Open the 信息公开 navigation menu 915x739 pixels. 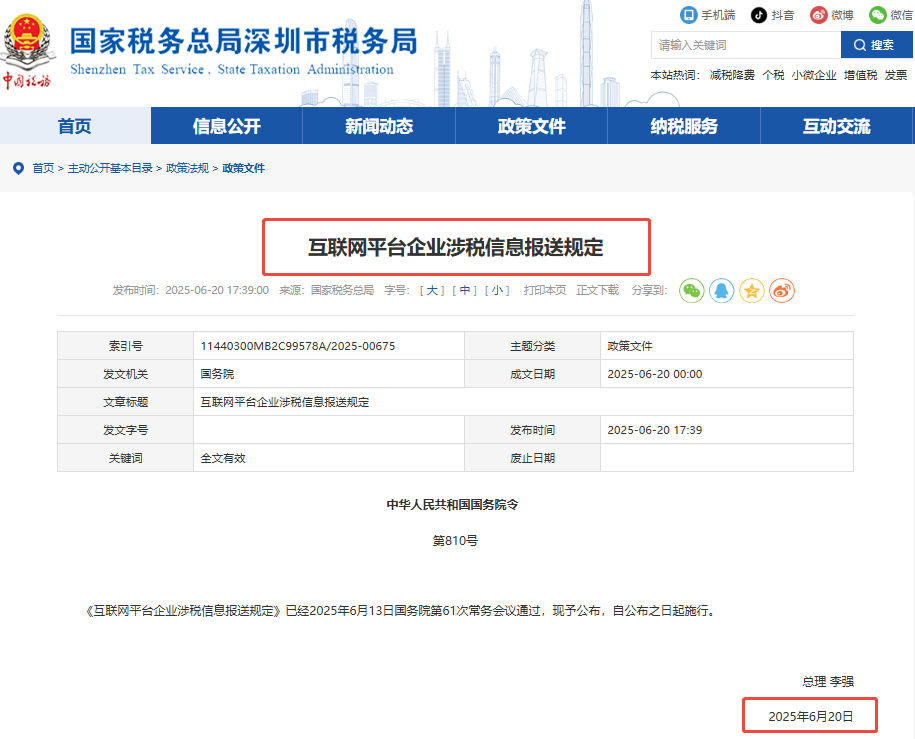[226, 126]
